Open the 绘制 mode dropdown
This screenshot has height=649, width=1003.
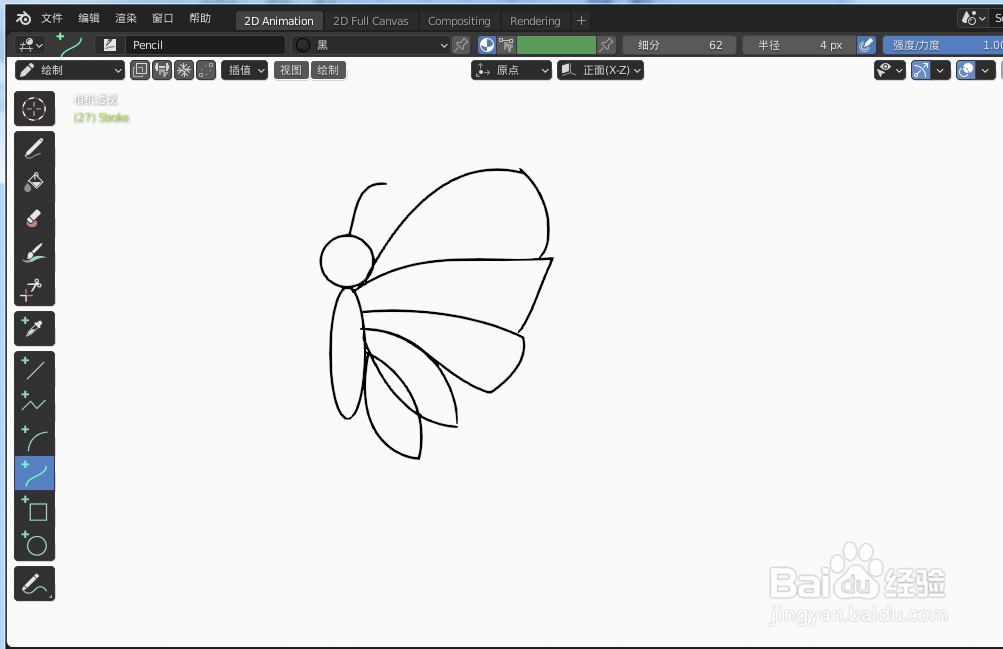point(70,70)
